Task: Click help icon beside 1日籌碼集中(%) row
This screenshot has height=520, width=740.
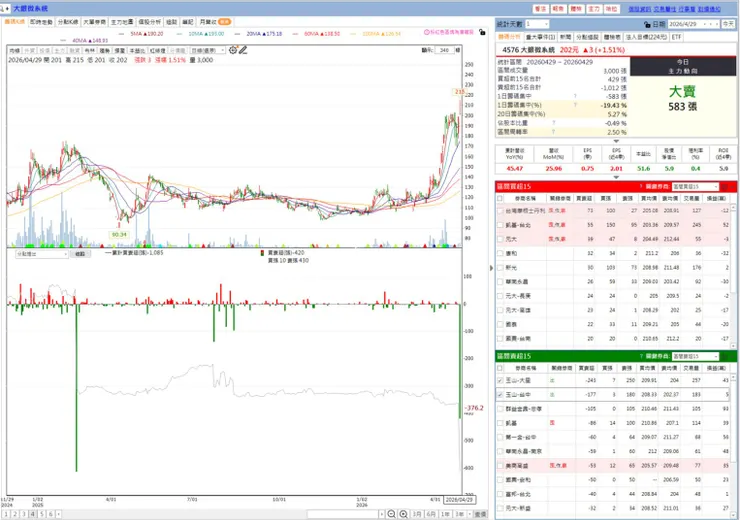Action: (575, 105)
